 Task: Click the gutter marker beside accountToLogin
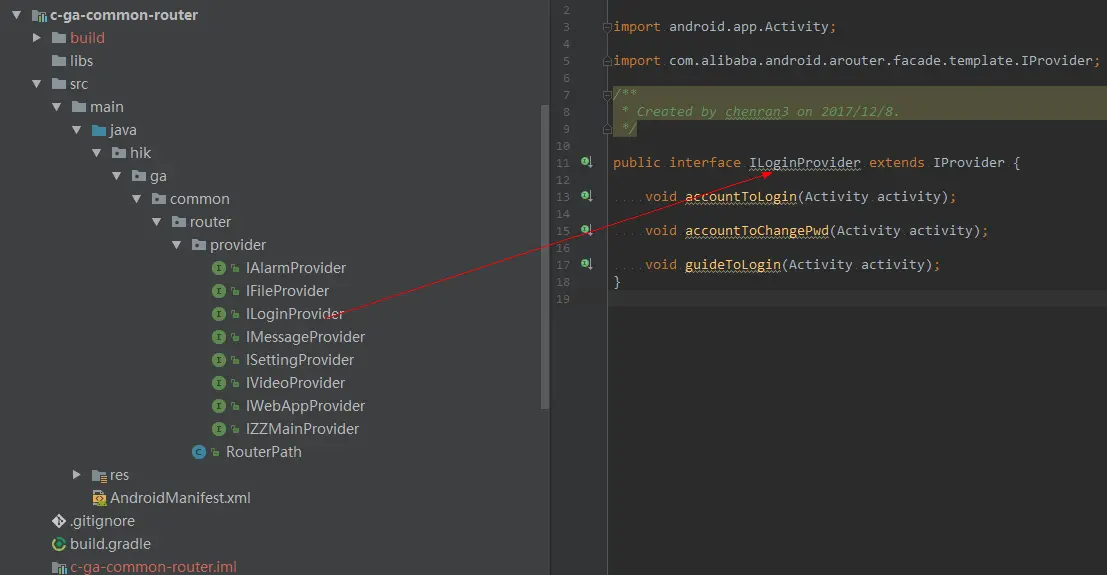pos(587,197)
